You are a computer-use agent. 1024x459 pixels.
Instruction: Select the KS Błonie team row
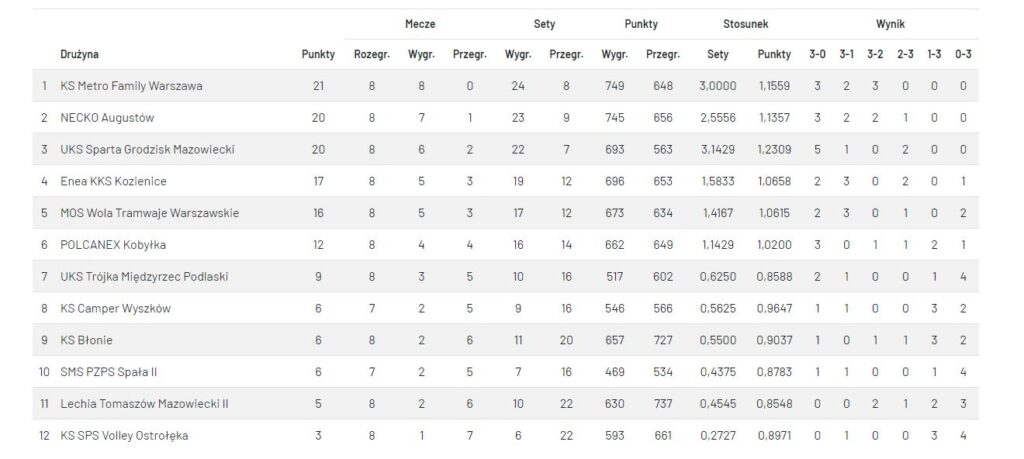(x=505, y=340)
